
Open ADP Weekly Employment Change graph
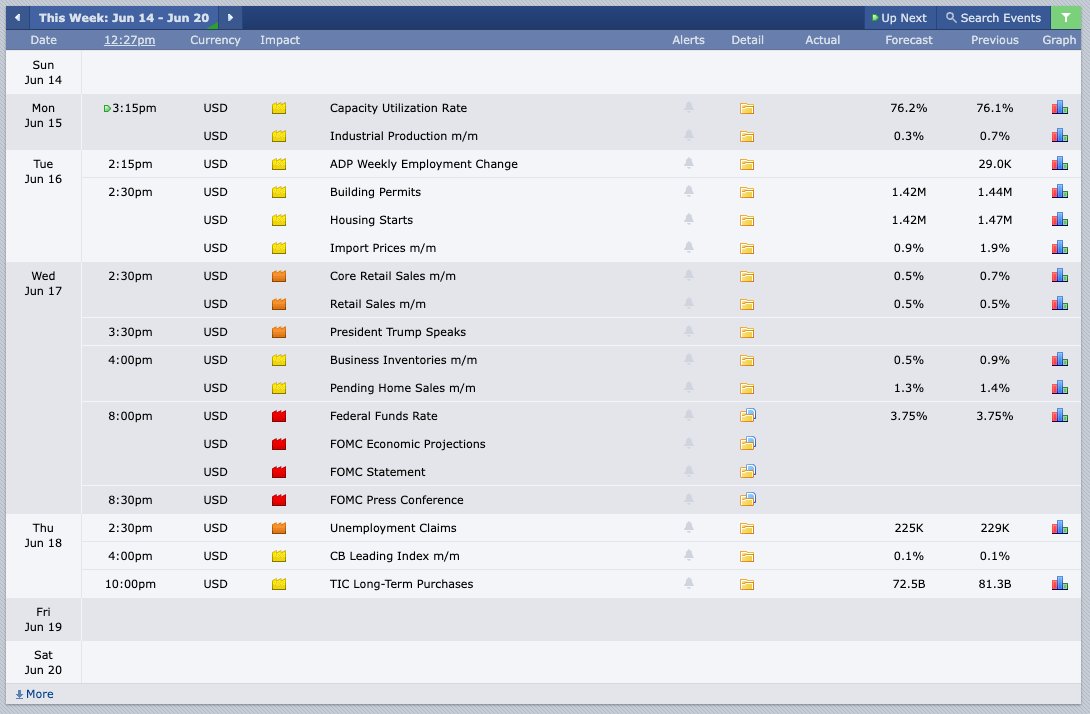(x=1059, y=163)
